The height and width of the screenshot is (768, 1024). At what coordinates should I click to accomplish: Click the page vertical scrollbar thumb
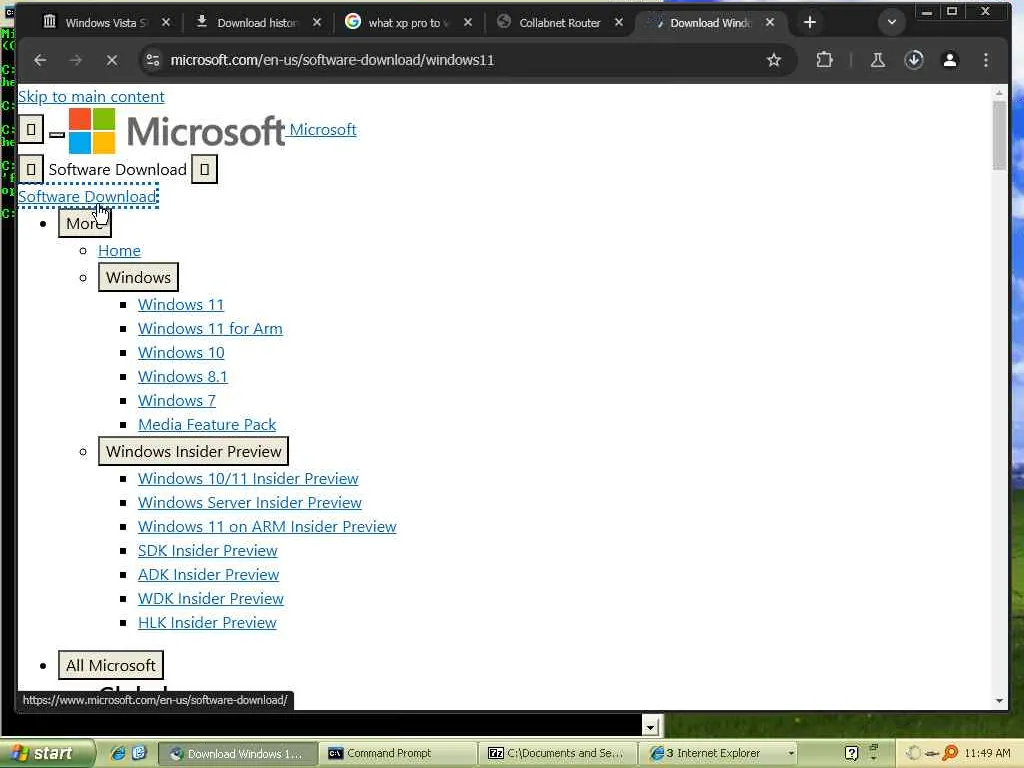click(999, 136)
